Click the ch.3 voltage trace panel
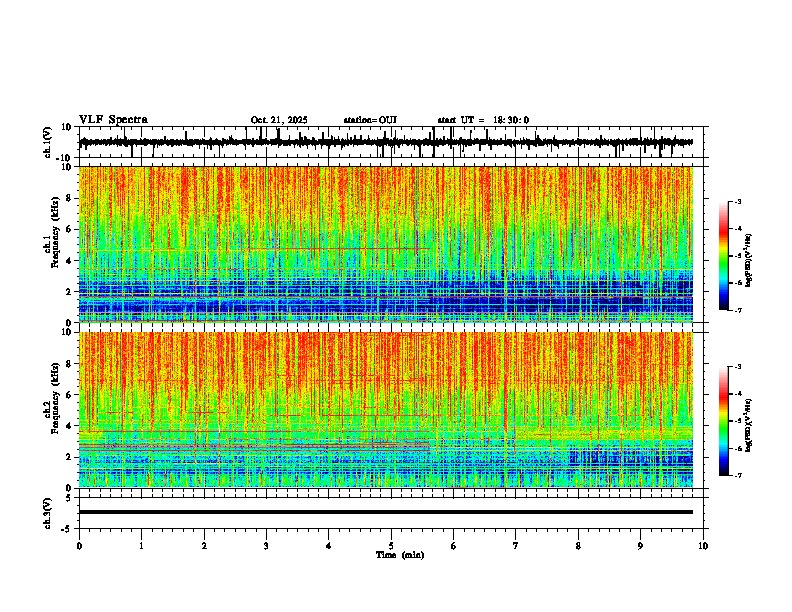 [x=393, y=513]
